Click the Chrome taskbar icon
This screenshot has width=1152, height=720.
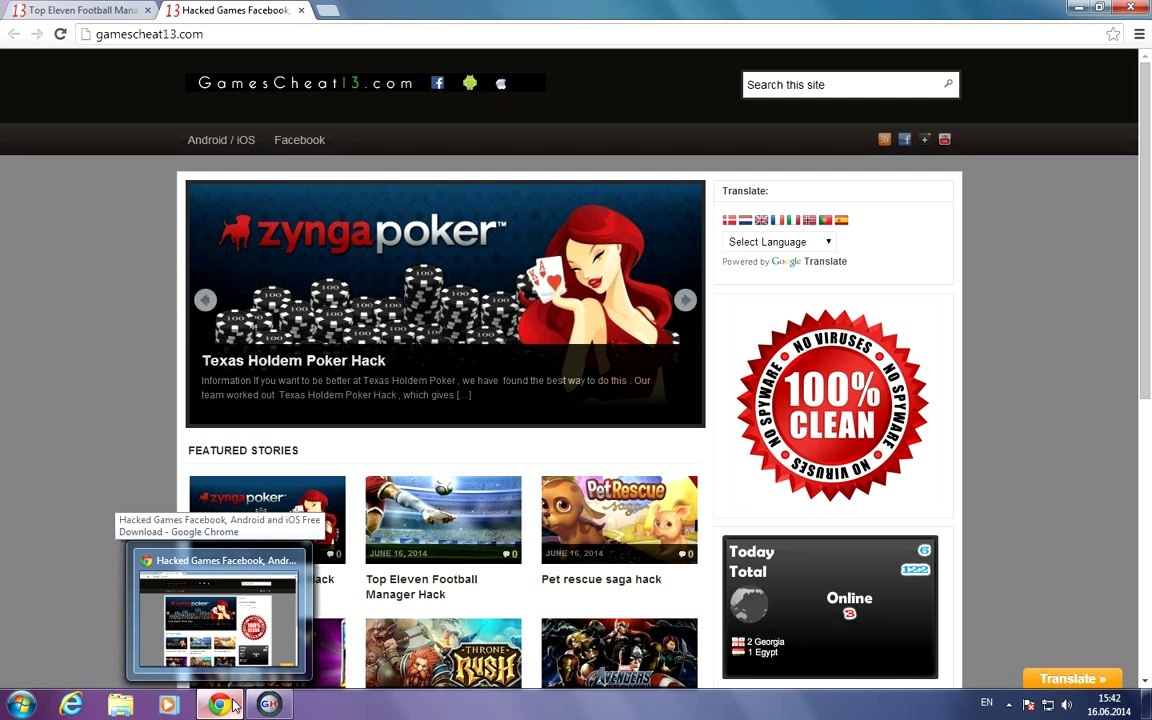coord(220,705)
